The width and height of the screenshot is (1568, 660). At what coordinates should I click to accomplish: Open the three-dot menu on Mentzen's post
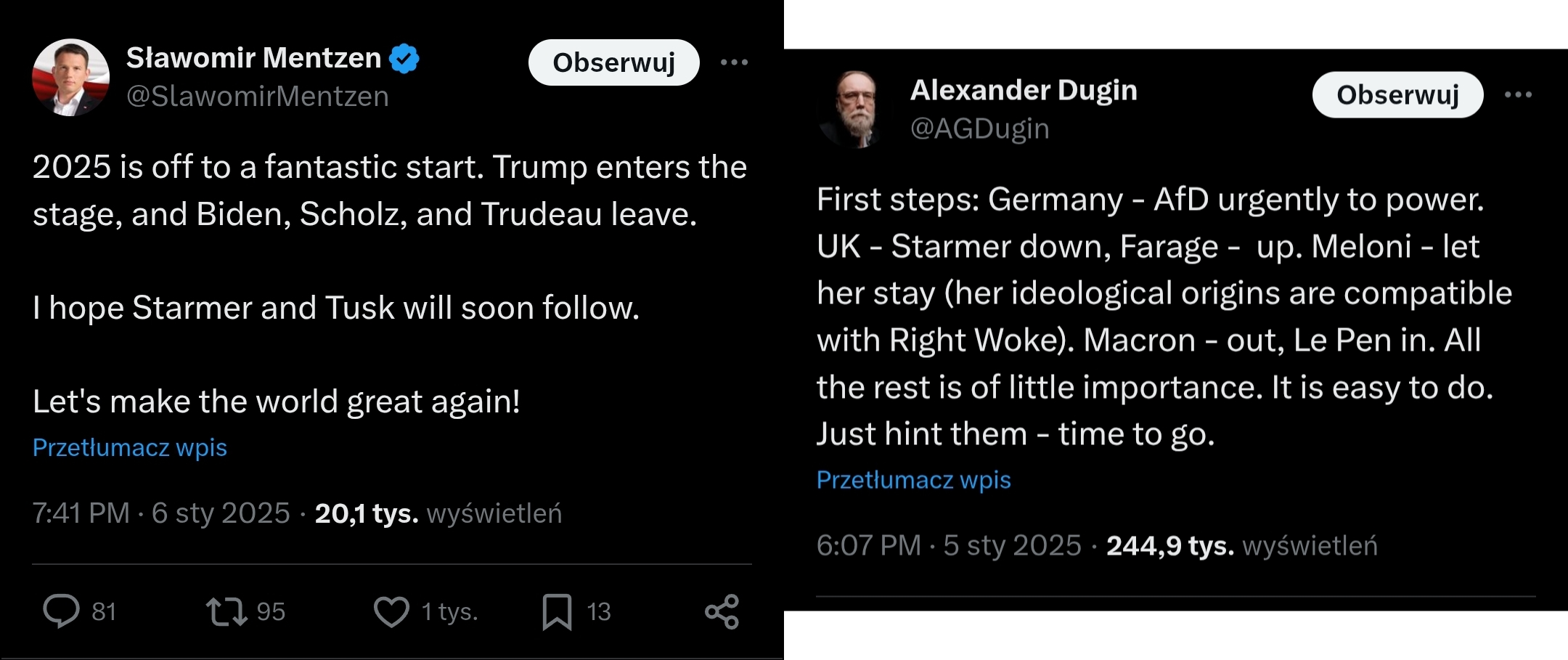point(734,62)
